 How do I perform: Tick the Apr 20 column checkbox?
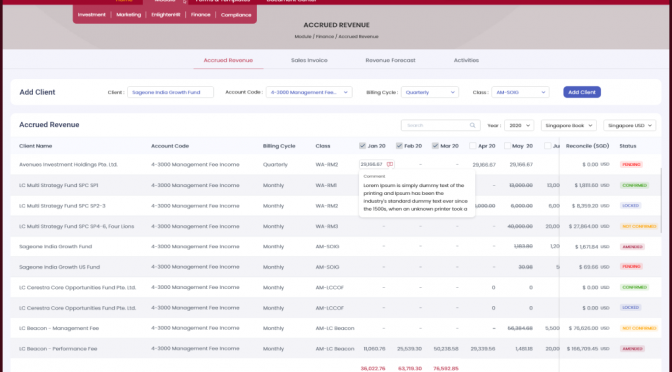[473, 146]
